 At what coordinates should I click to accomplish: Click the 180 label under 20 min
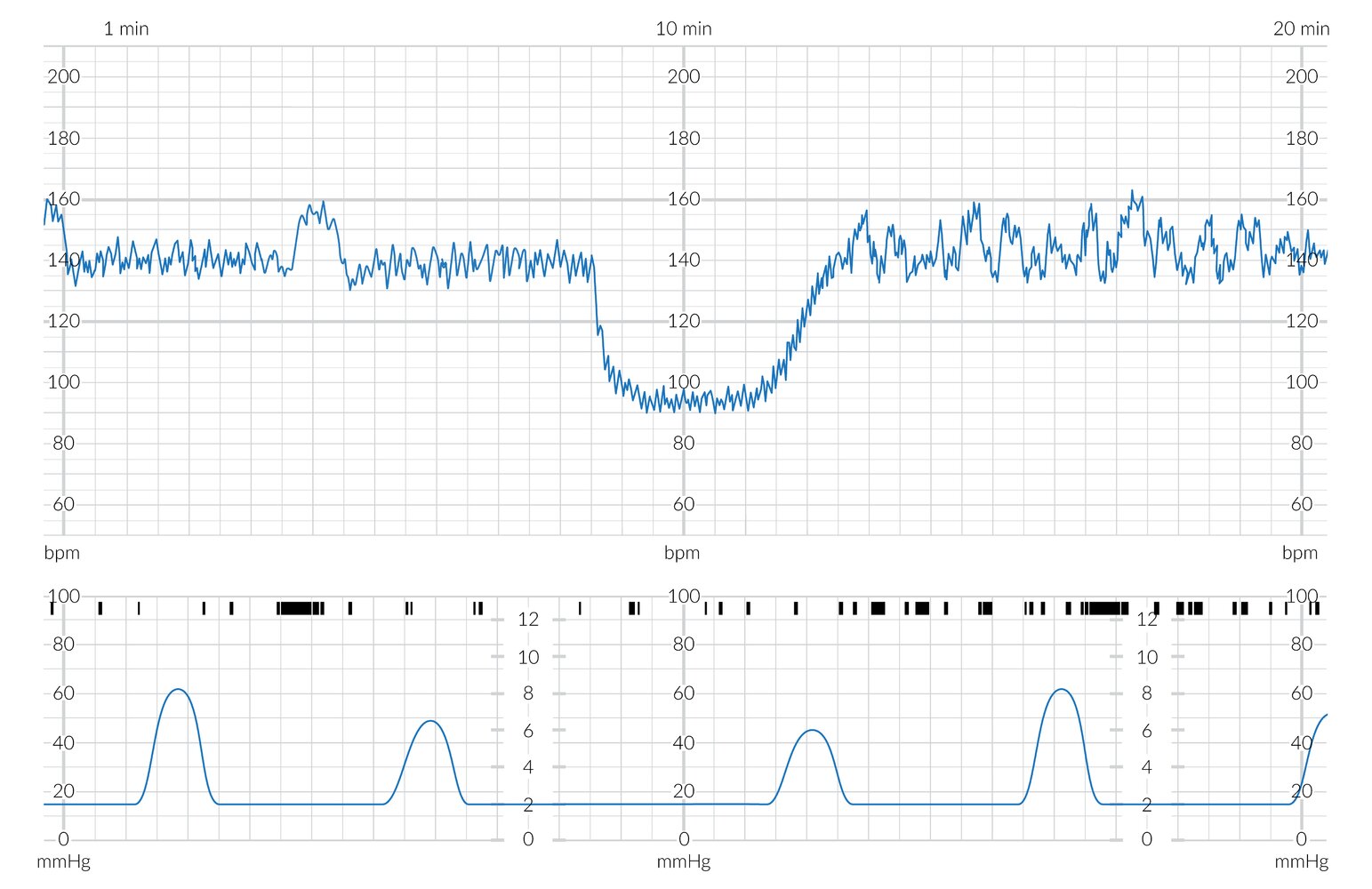click(x=1302, y=138)
